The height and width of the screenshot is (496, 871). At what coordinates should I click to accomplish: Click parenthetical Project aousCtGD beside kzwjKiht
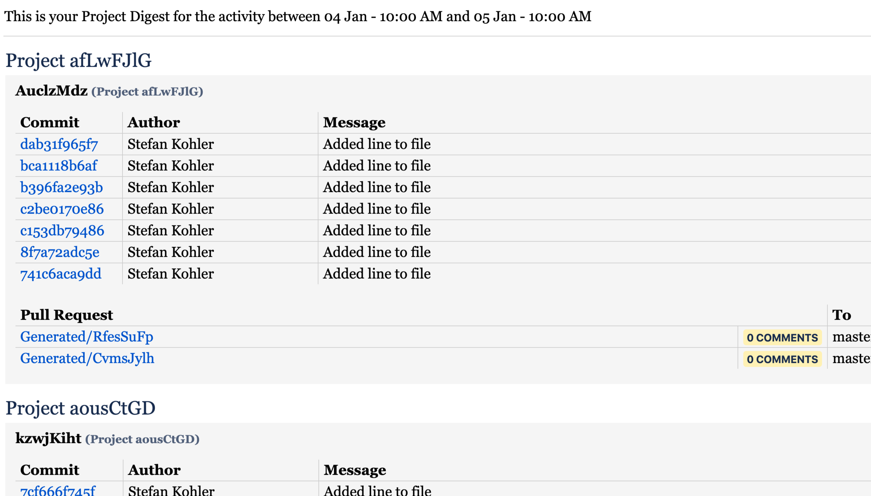tap(142, 439)
